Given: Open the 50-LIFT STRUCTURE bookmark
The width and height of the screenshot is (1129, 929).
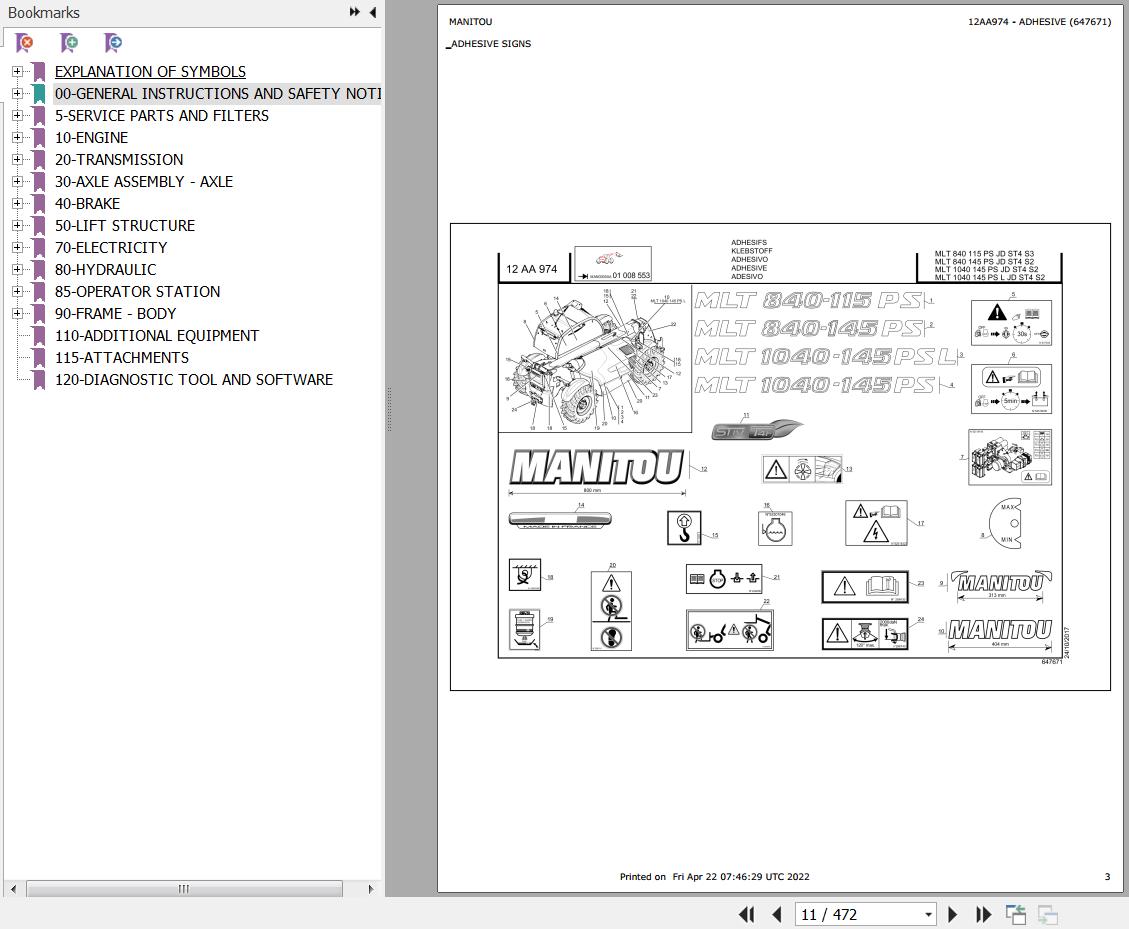Looking at the screenshot, I should (125, 225).
